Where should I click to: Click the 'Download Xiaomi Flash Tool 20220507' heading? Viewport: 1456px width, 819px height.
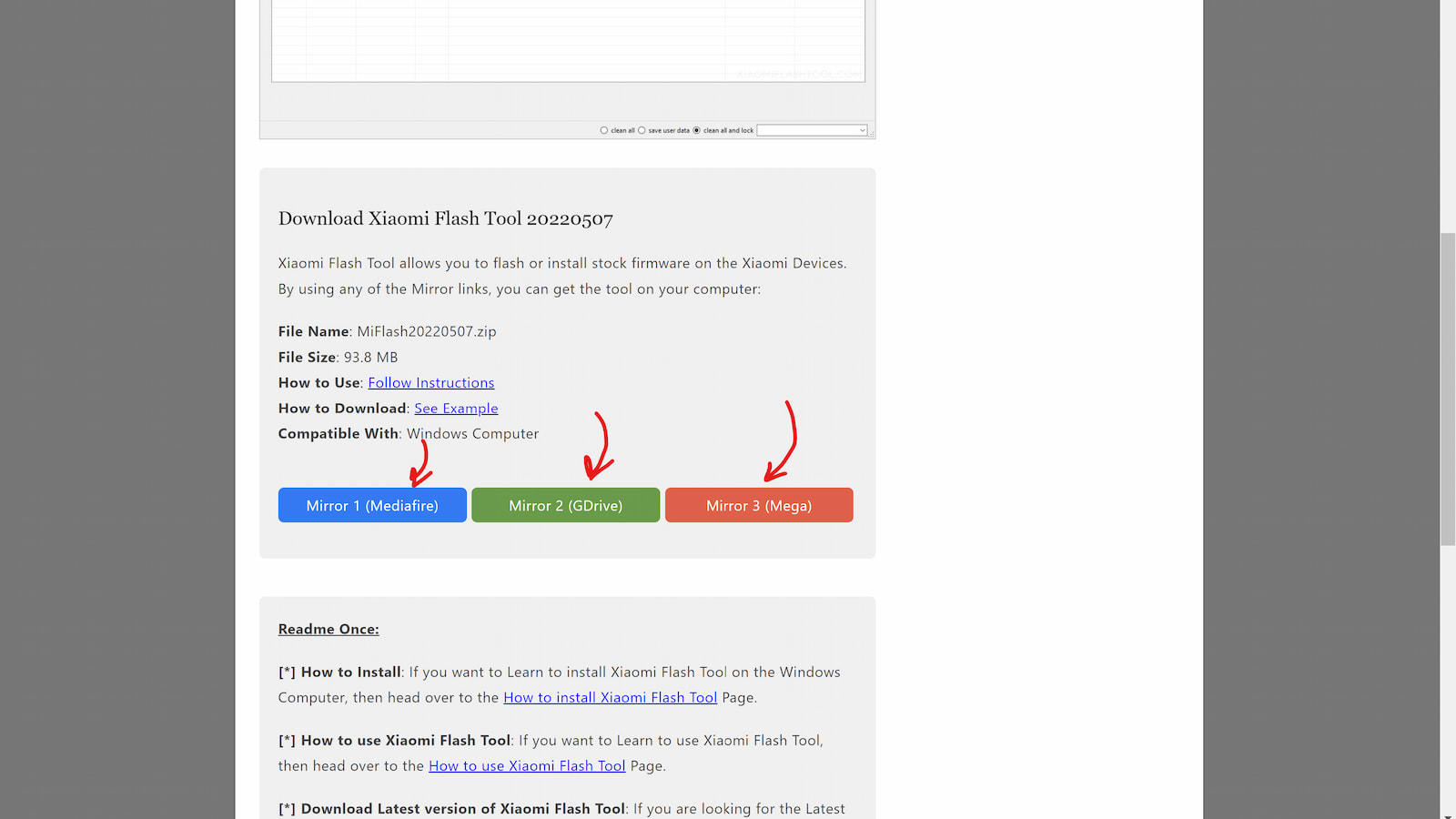point(446,218)
